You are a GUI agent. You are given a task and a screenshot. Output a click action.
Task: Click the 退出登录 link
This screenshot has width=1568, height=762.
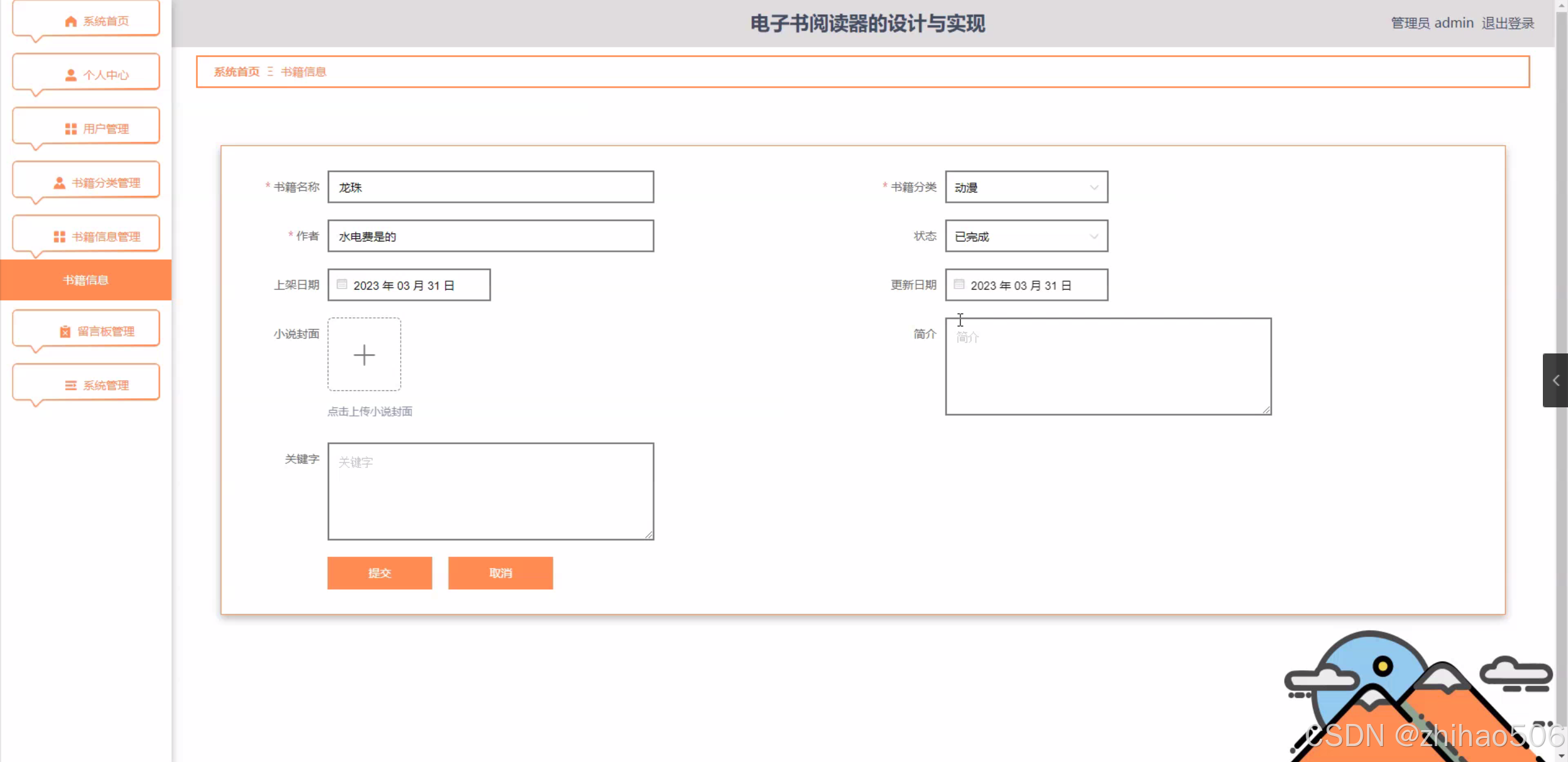(x=1507, y=23)
